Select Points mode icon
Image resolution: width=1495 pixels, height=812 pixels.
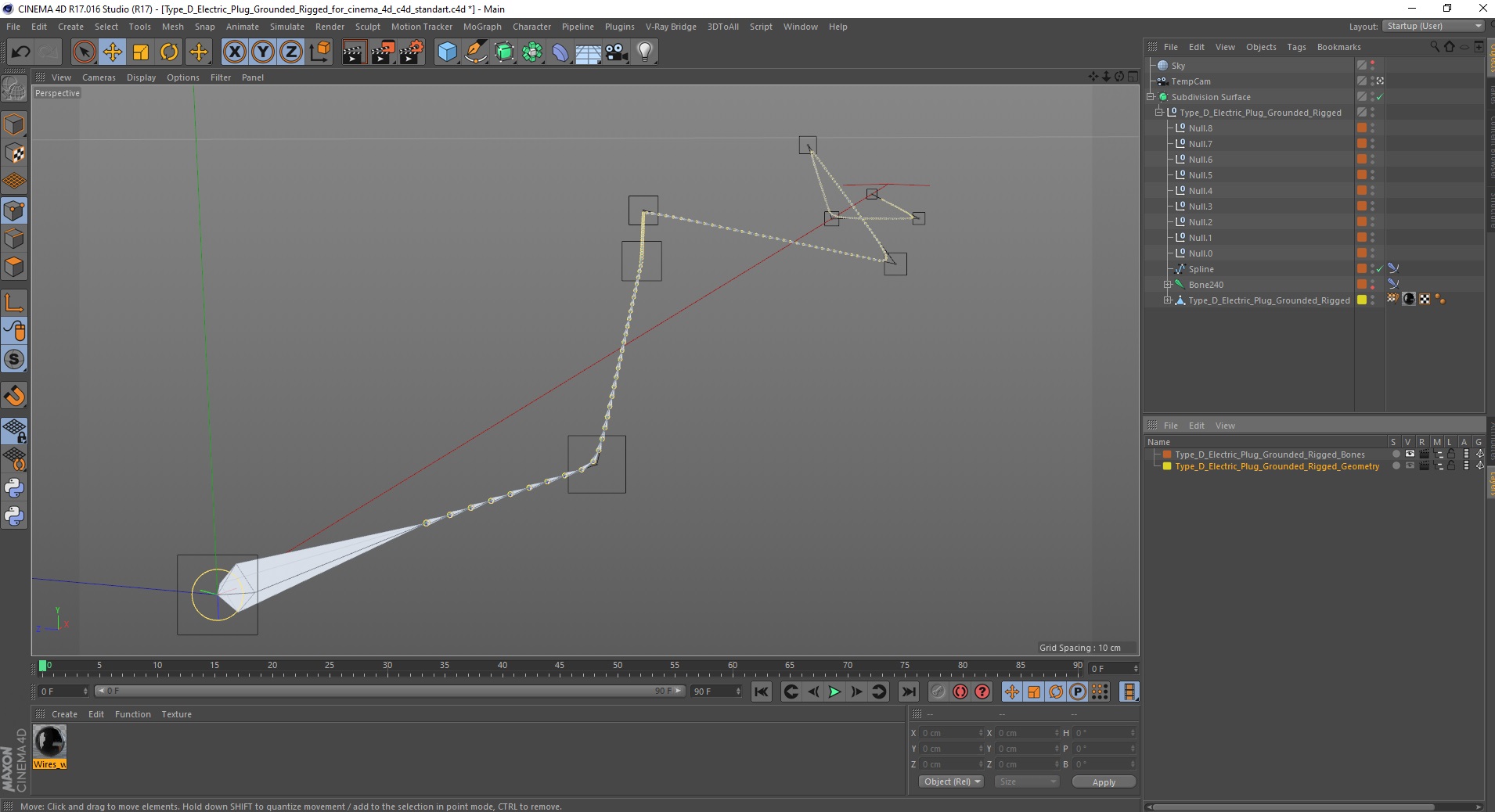(x=14, y=210)
